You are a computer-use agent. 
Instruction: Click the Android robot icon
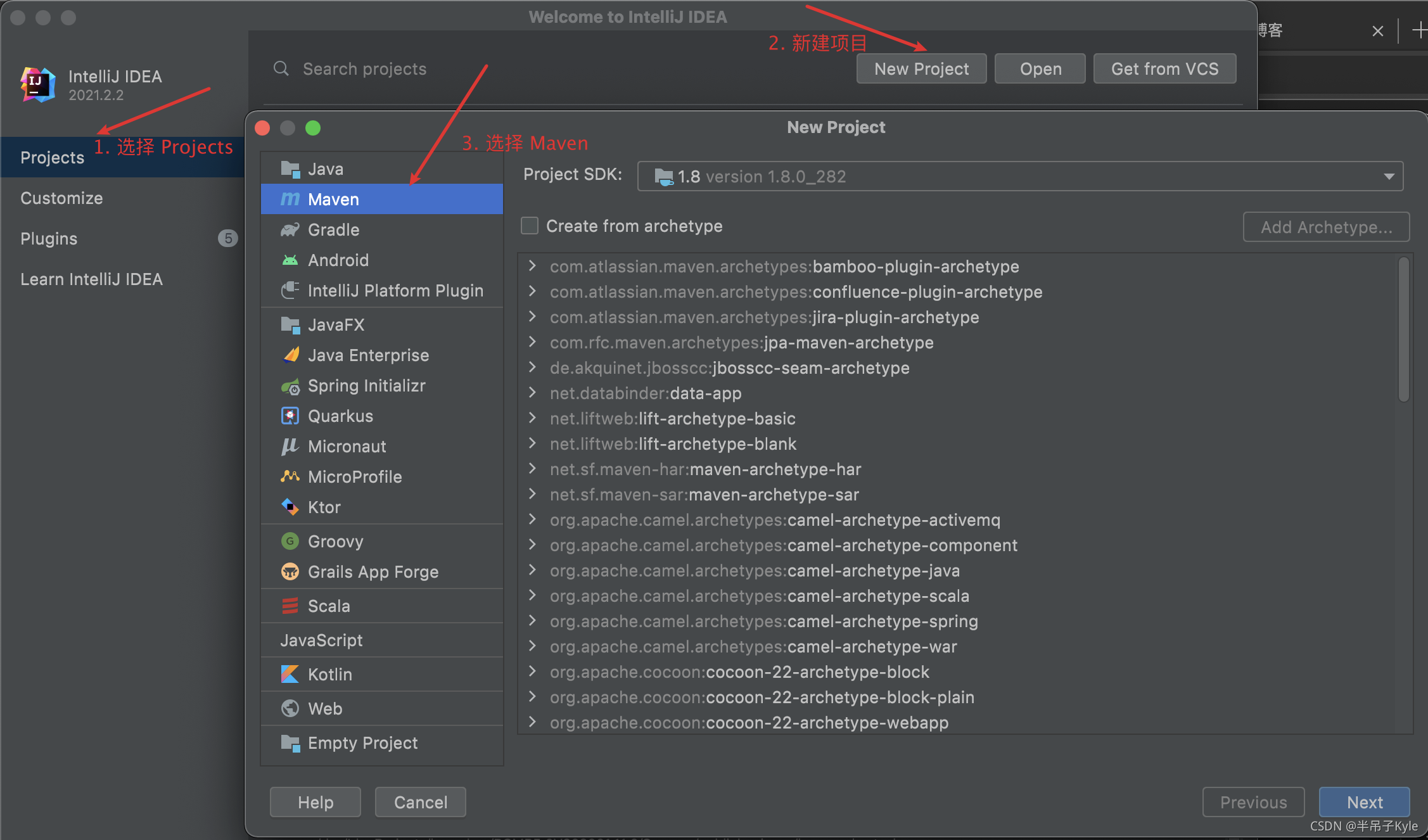point(290,260)
